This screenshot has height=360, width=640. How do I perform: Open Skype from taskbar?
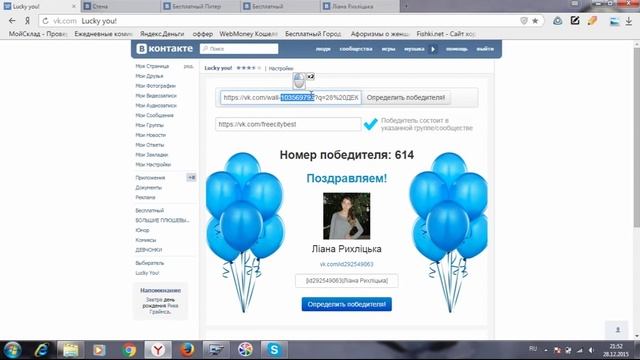point(274,350)
